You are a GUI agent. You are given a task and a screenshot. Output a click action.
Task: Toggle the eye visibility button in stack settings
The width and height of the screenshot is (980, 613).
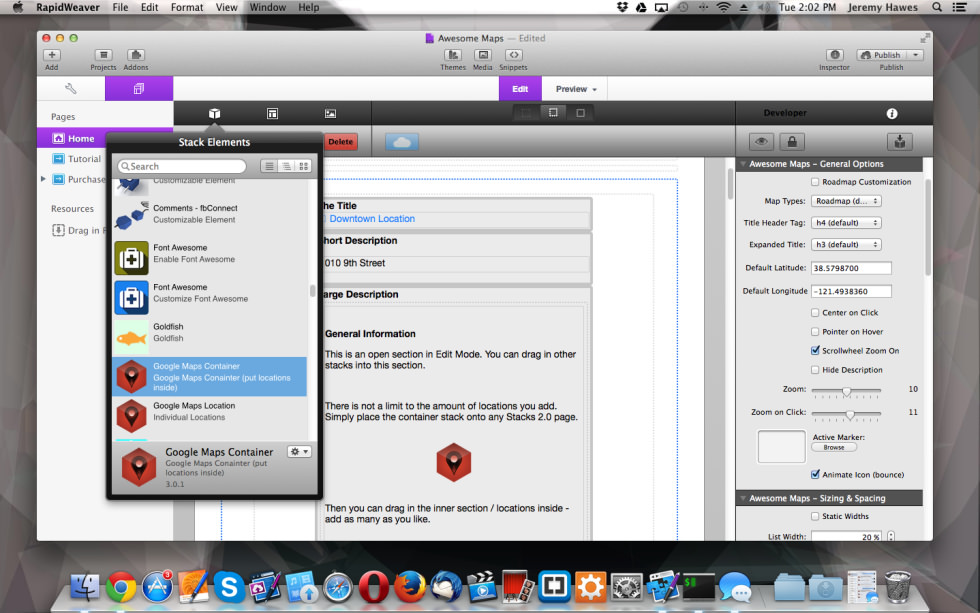tap(761, 142)
